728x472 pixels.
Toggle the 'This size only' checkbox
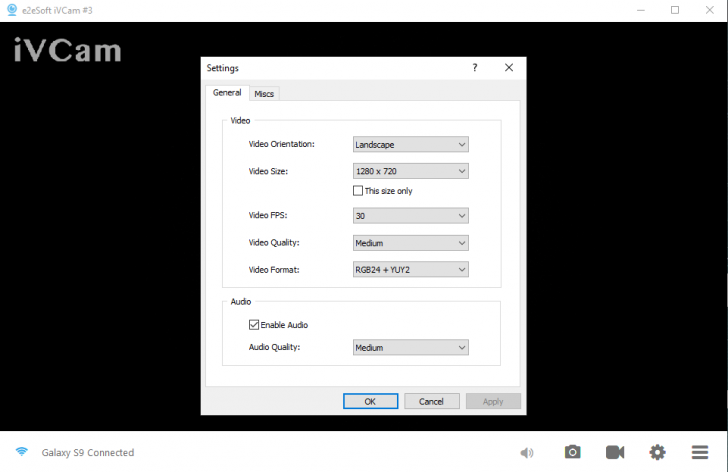[x=358, y=191]
